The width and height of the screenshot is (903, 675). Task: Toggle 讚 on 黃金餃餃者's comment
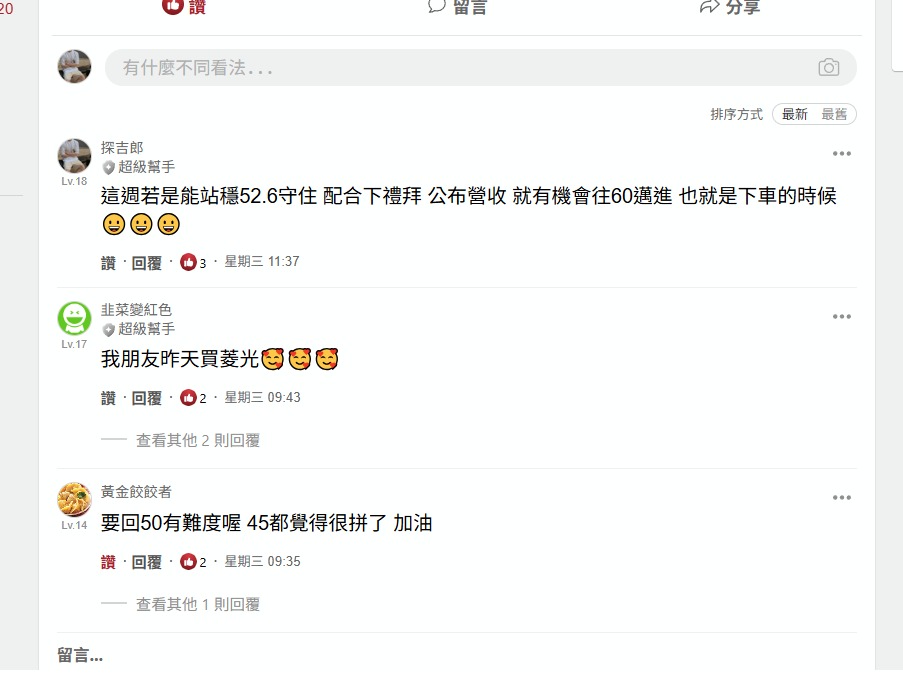tap(108, 562)
